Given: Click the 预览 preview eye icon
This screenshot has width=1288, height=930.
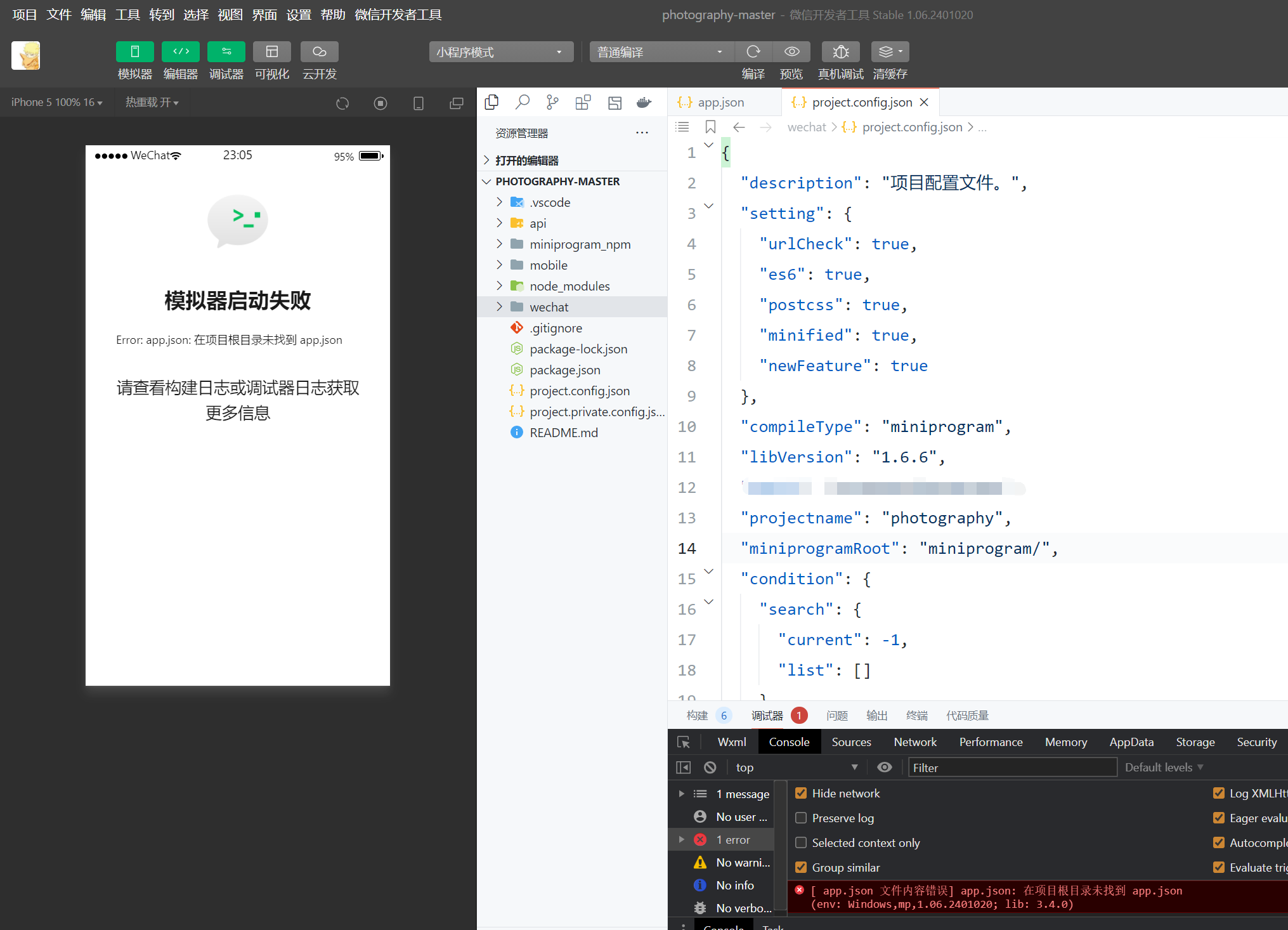Looking at the screenshot, I should (791, 51).
